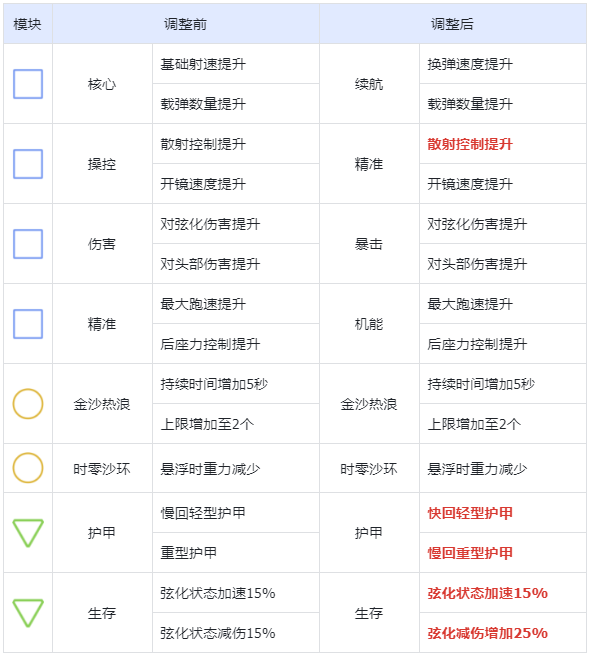Click the blue square icon beside 核心
This screenshot has height=656, width=590.
point(28,84)
